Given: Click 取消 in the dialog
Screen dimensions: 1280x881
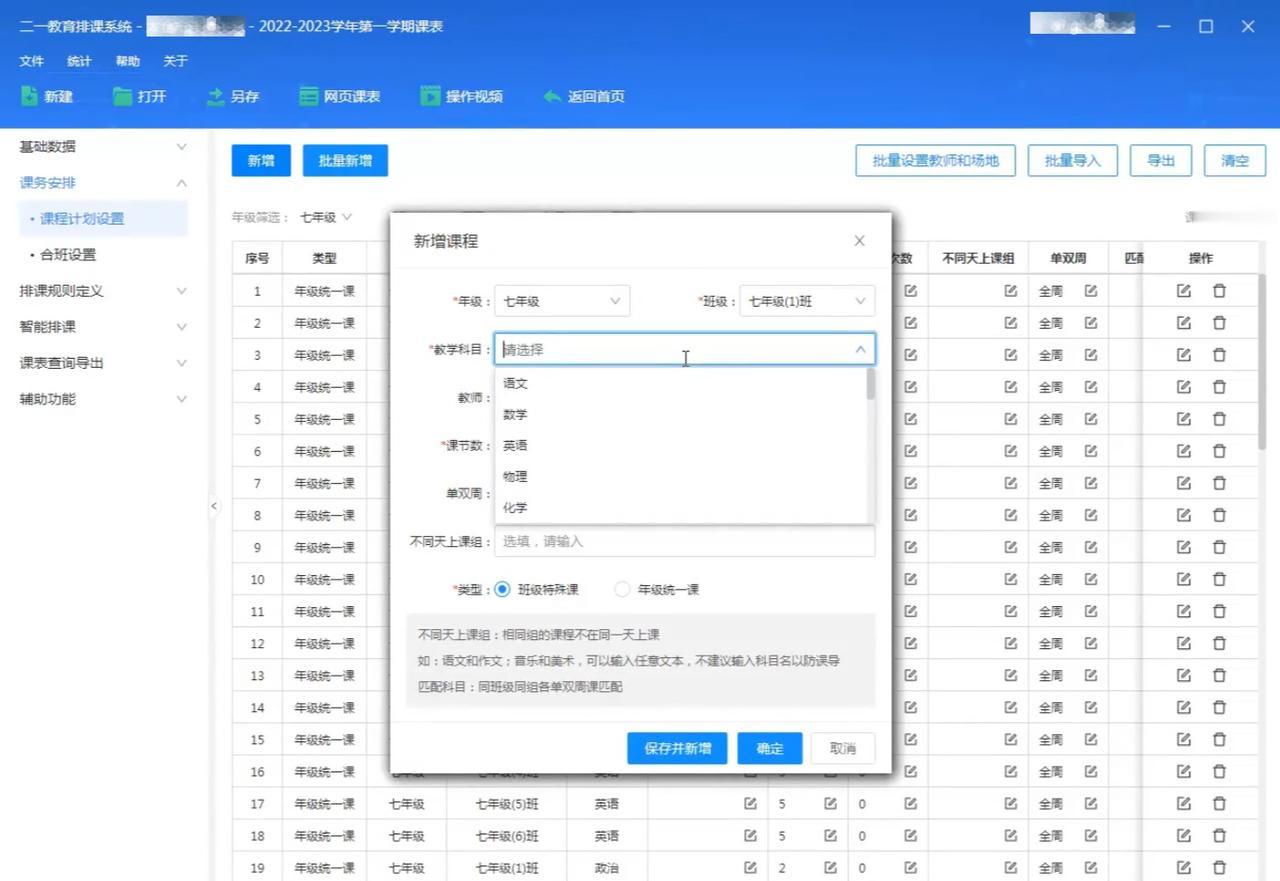Looking at the screenshot, I should (x=843, y=748).
